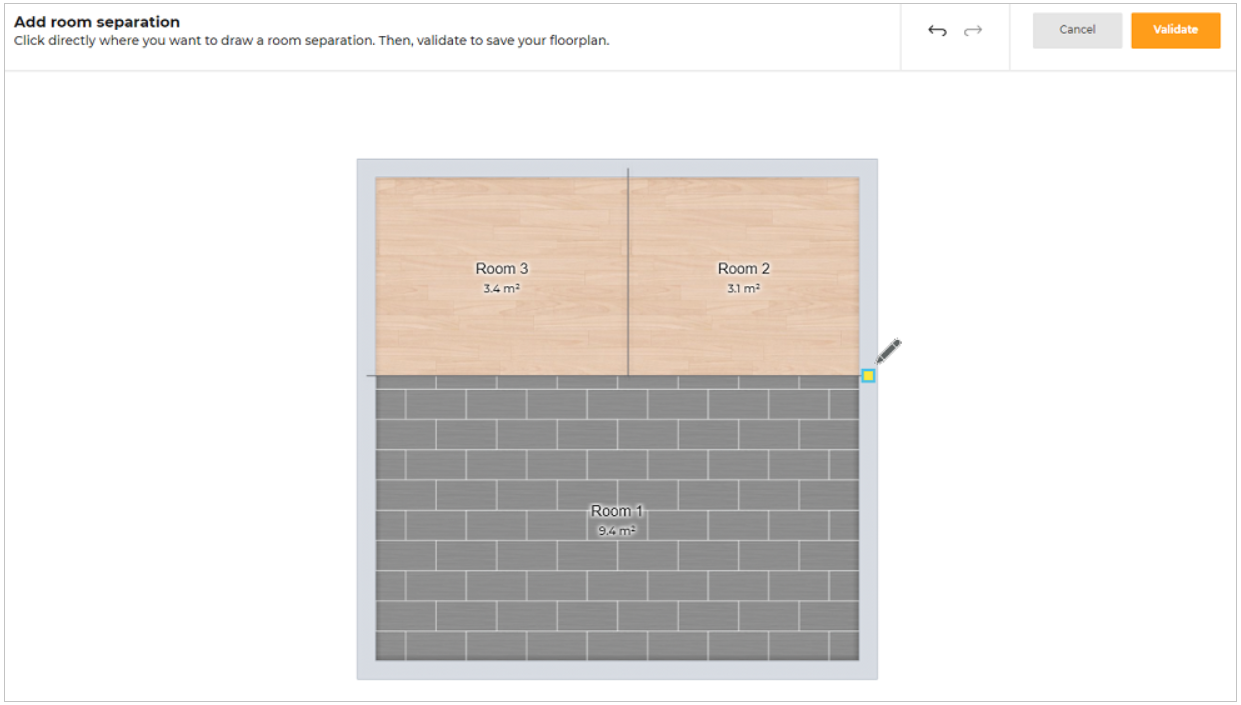The width and height of the screenshot is (1241, 705).
Task: Click the instruction text under the heading
Action: (311, 41)
